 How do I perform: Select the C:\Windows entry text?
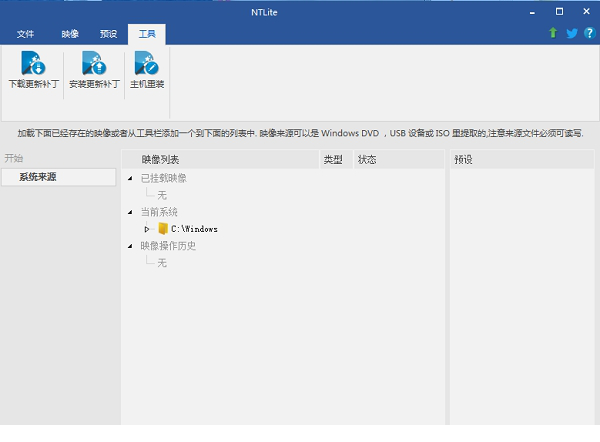point(194,229)
